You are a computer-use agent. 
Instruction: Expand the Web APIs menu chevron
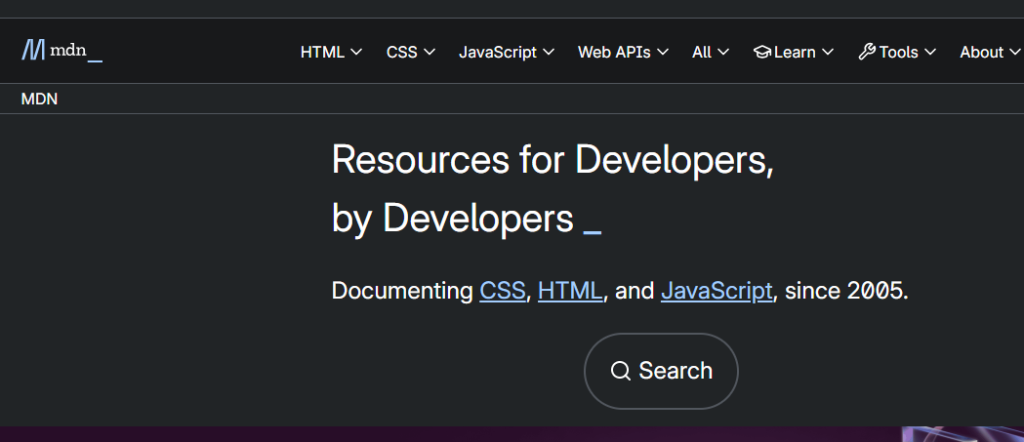662,52
